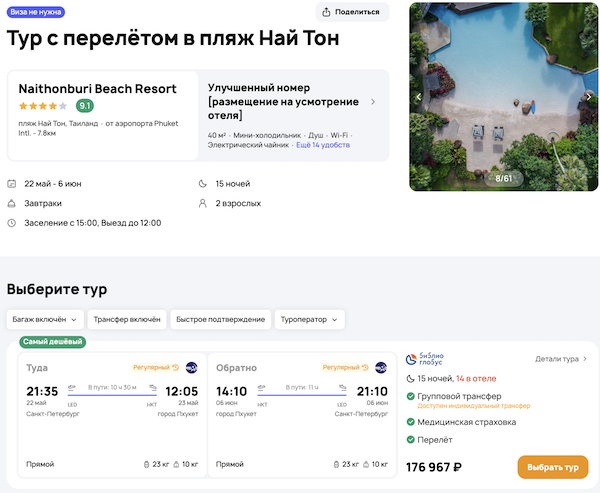Viewport: 600px width, 493px height.
Task: Click the airline logo on the Туда flight
Action: coord(191,368)
